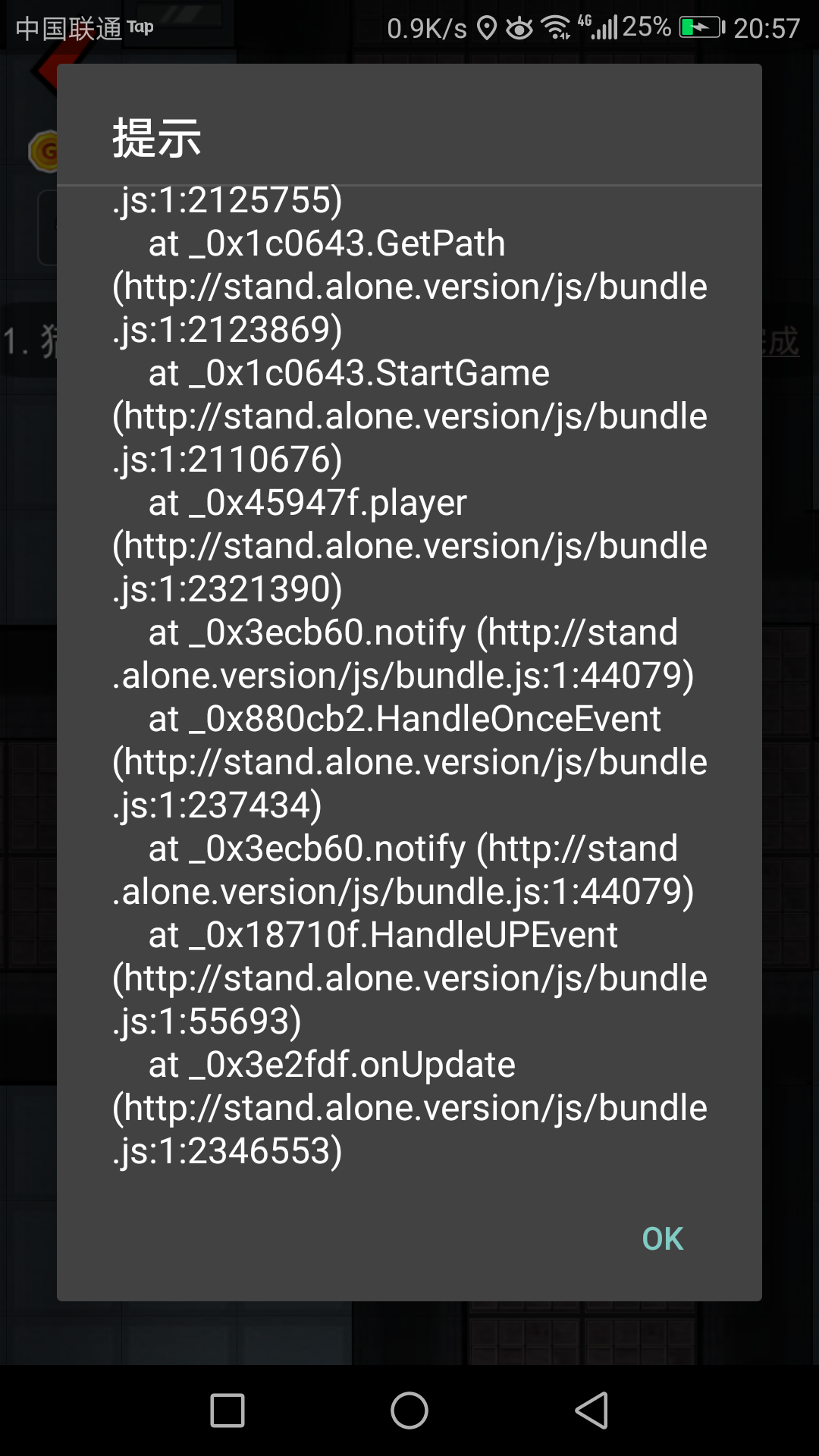This screenshot has height=1456, width=819.
Task: Tap the 25% battery percentage text
Action: coord(647,27)
